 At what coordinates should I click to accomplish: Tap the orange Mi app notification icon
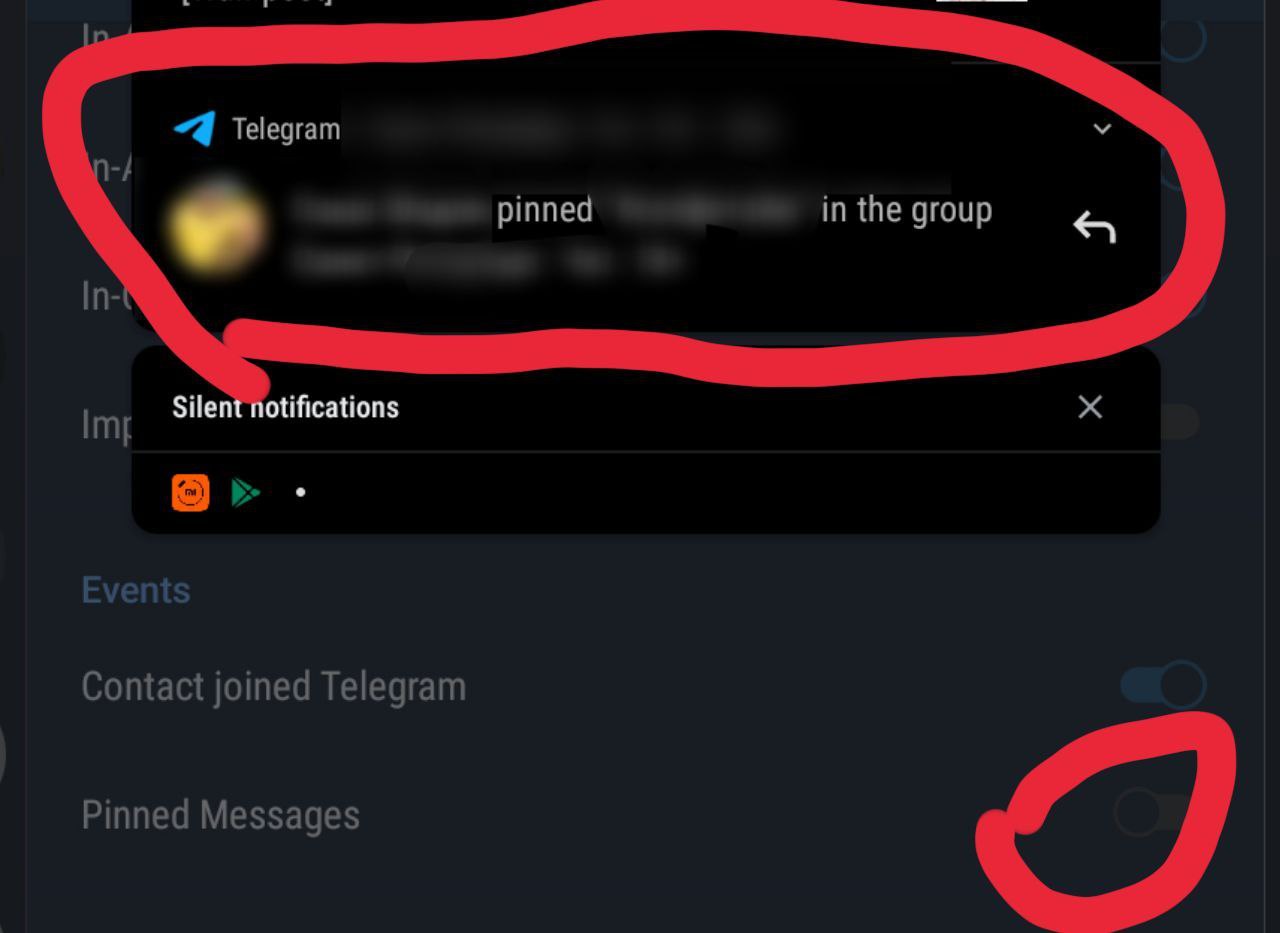(191, 492)
